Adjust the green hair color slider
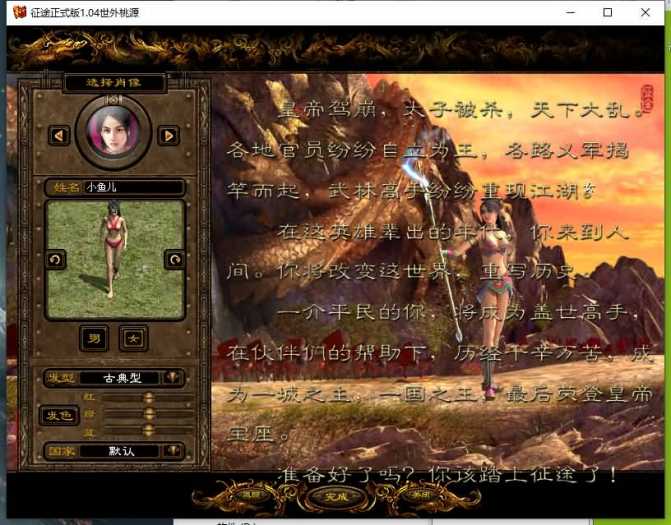 pos(148,414)
